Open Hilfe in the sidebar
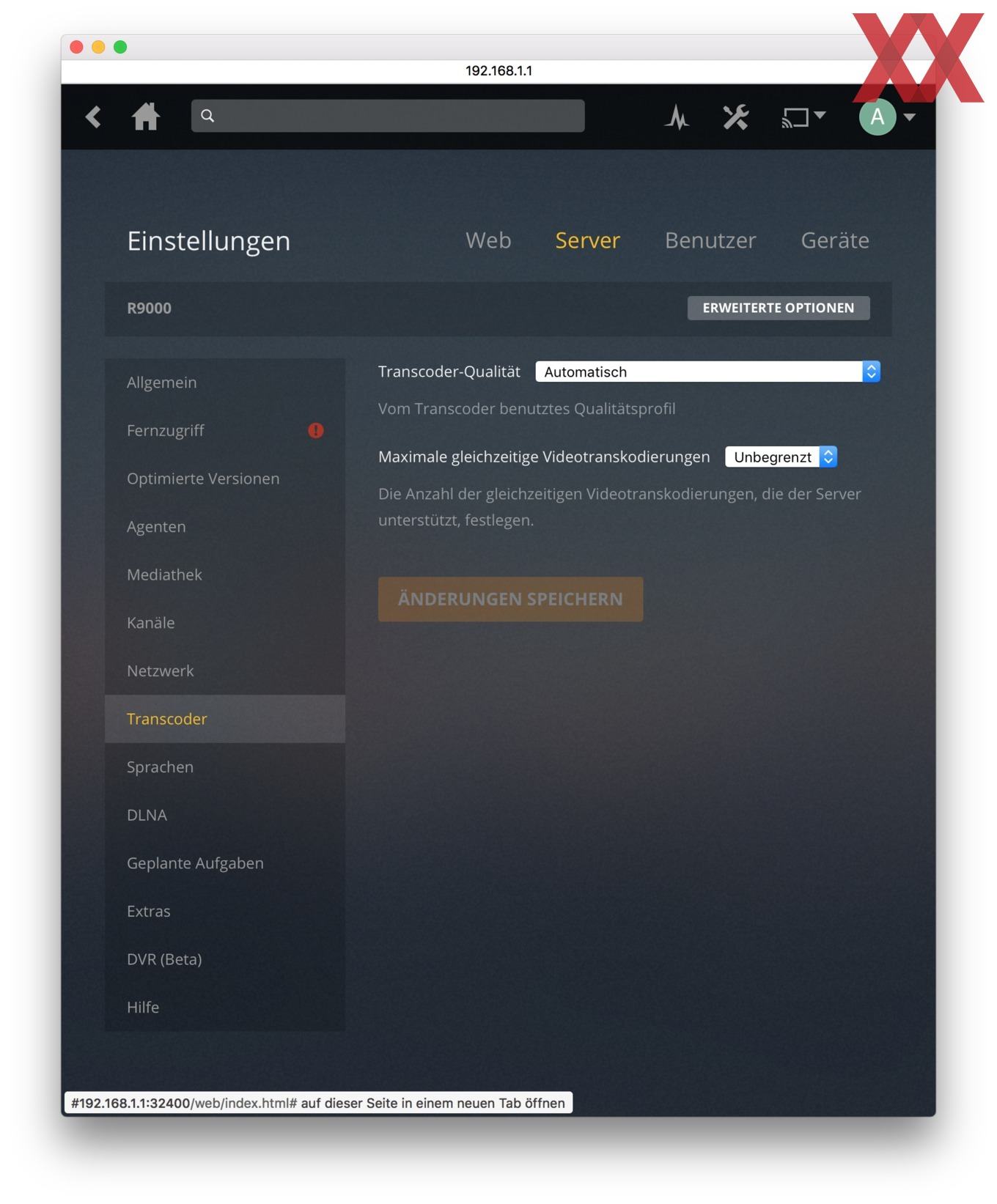 click(x=225, y=1007)
